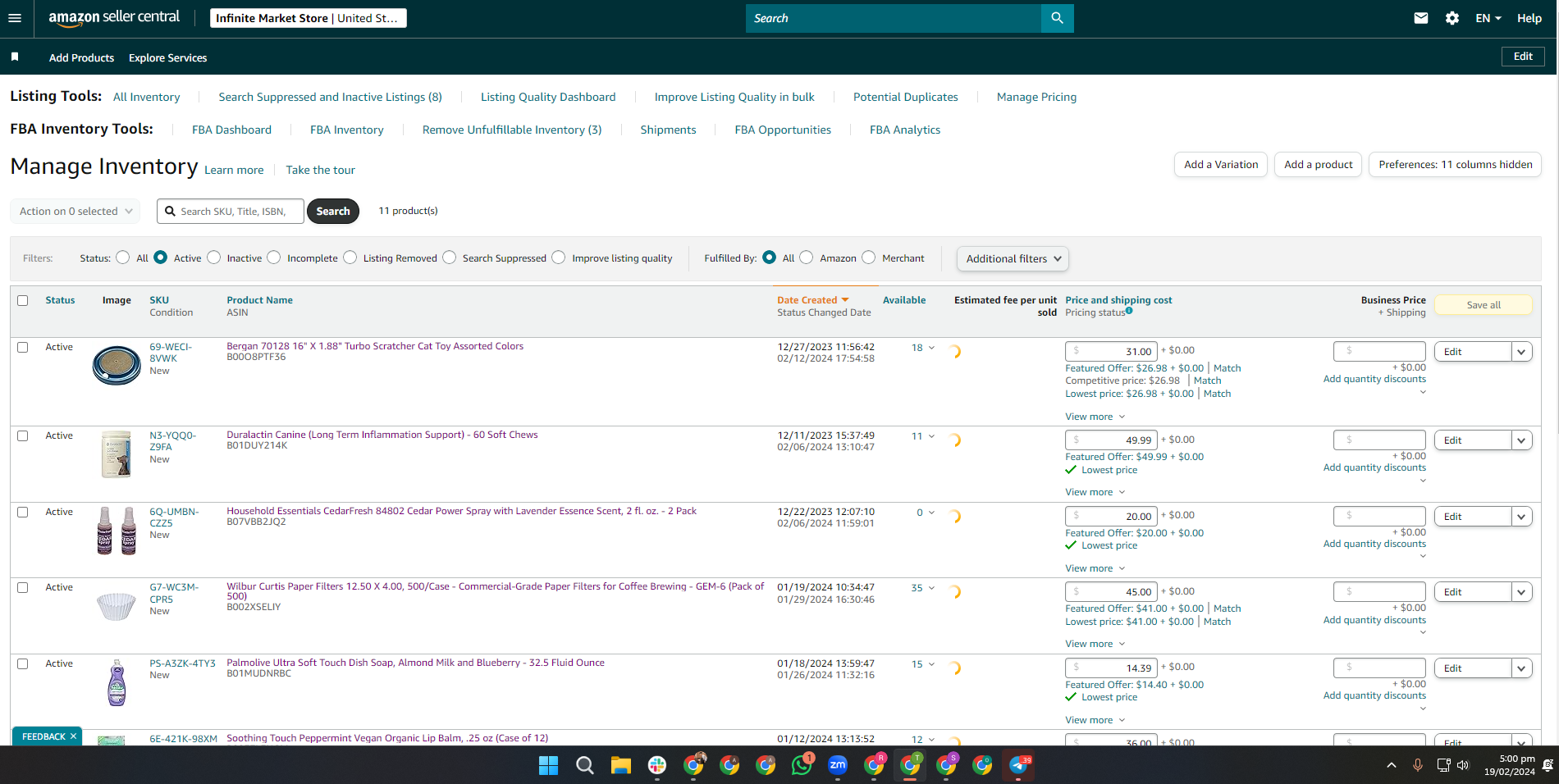Click the black Search button for SKU search
The width and height of the screenshot is (1559, 784).
(x=333, y=211)
